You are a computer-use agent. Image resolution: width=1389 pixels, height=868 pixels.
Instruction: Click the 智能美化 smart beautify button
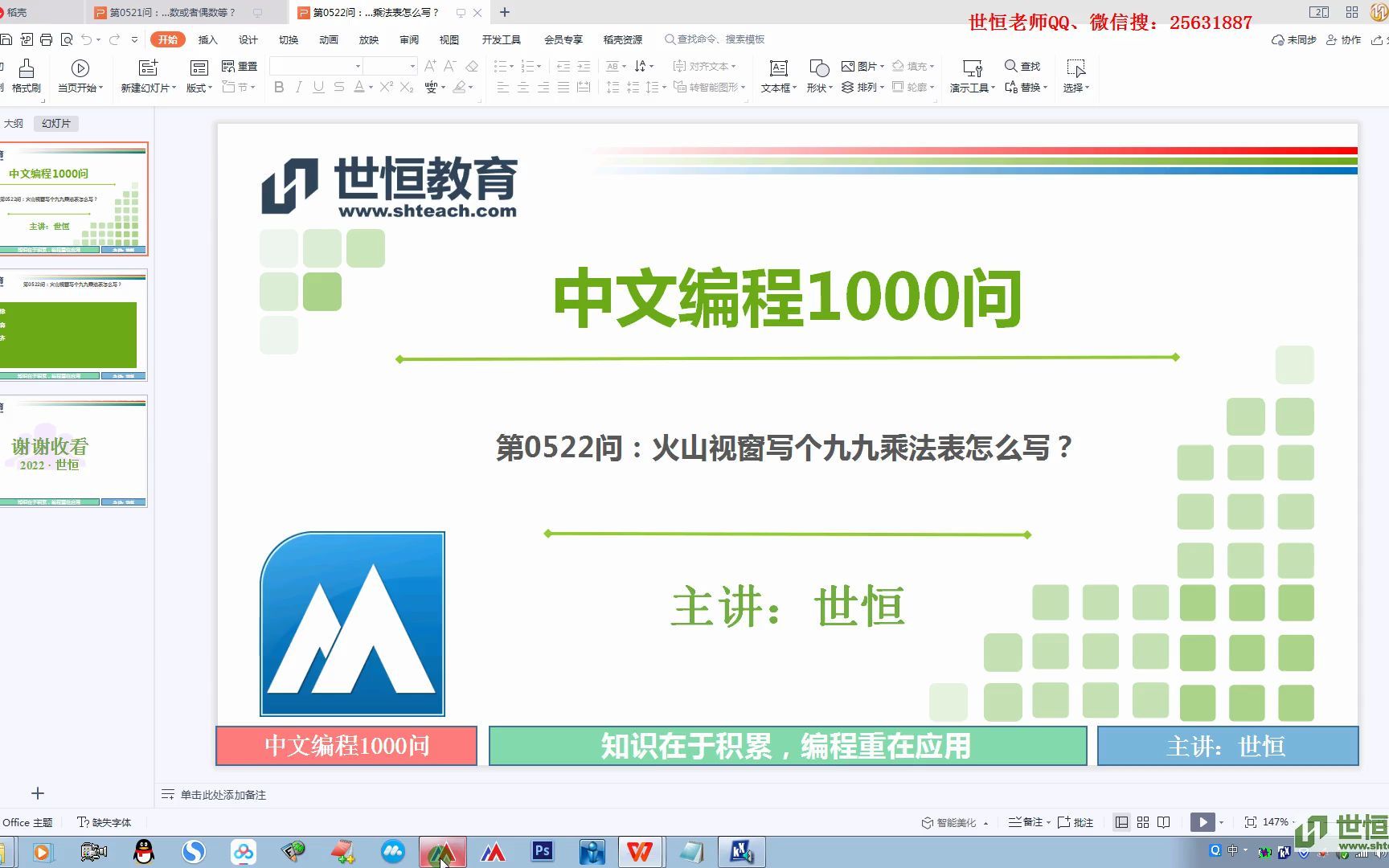coord(953,821)
